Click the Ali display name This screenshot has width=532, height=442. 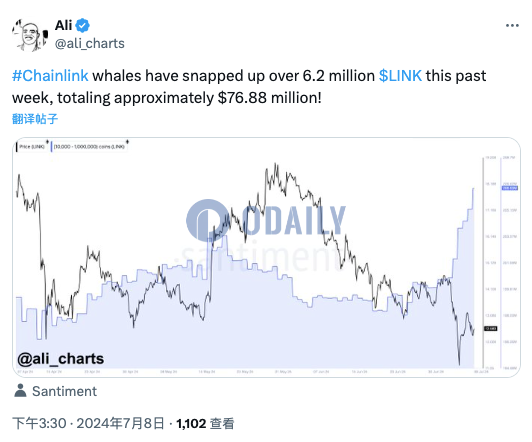tap(63, 25)
